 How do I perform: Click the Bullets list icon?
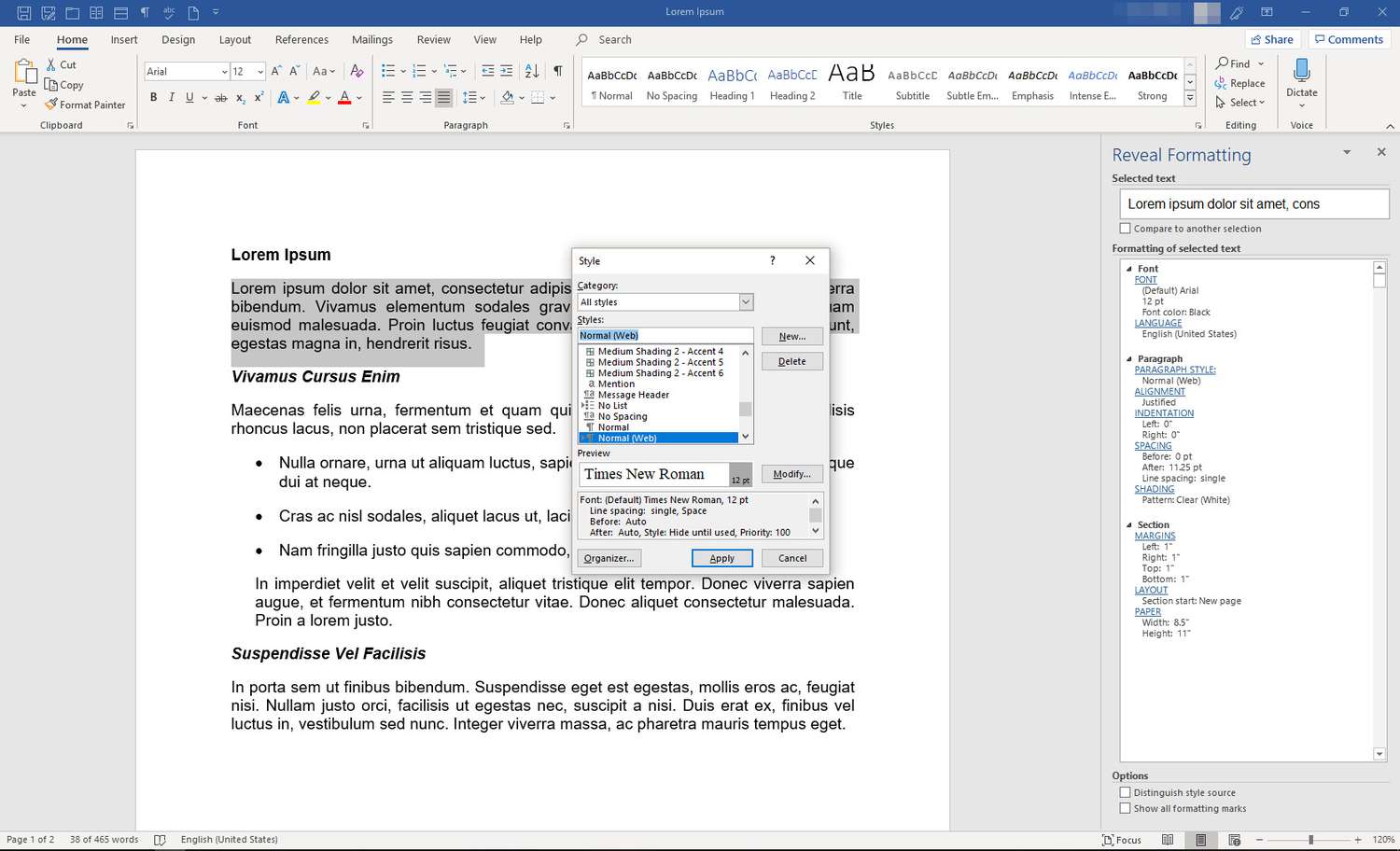[388, 71]
